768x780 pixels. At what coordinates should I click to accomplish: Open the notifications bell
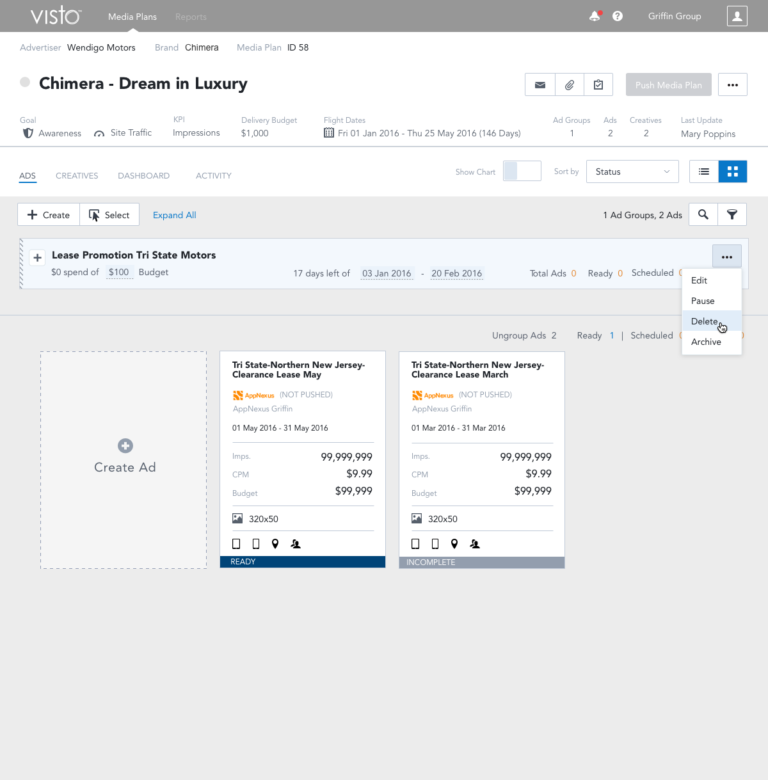pyautogui.click(x=595, y=16)
